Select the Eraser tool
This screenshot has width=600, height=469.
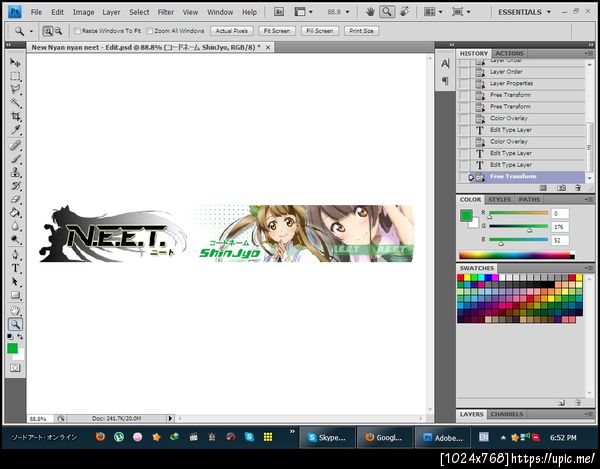coord(15,199)
